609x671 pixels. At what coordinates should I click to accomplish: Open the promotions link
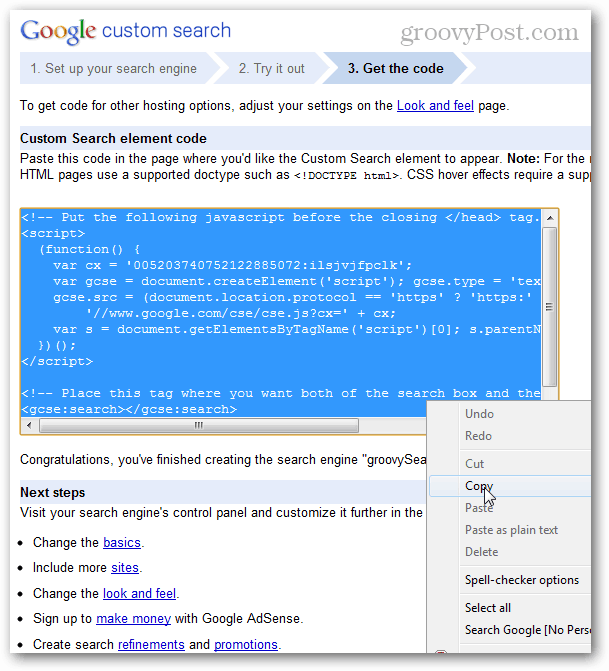click(x=246, y=644)
